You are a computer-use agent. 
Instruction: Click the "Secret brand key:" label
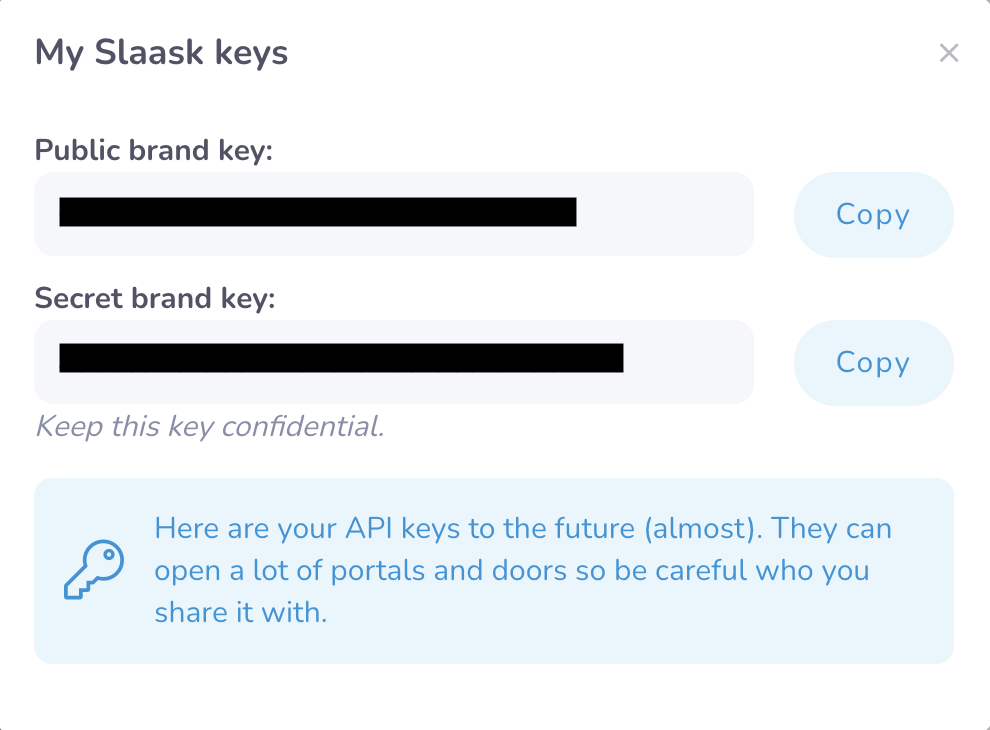click(x=154, y=298)
